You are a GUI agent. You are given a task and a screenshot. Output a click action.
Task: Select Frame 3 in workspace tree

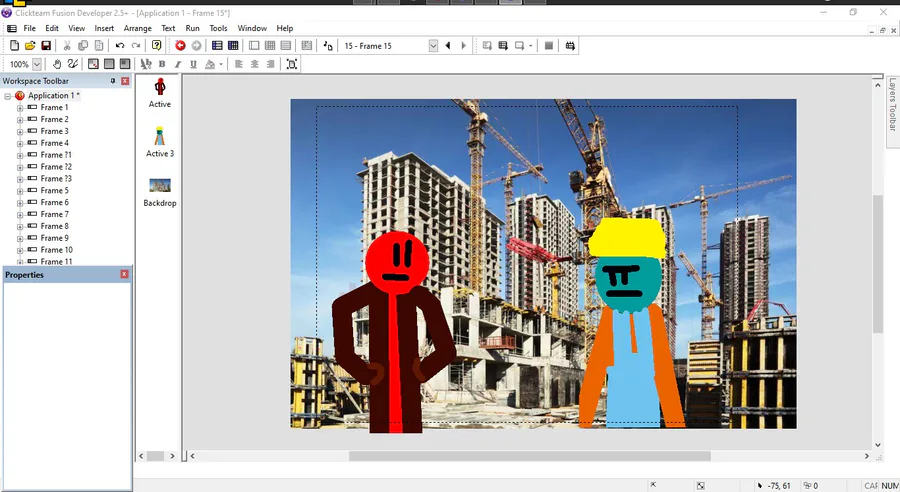click(x=55, y=131)
